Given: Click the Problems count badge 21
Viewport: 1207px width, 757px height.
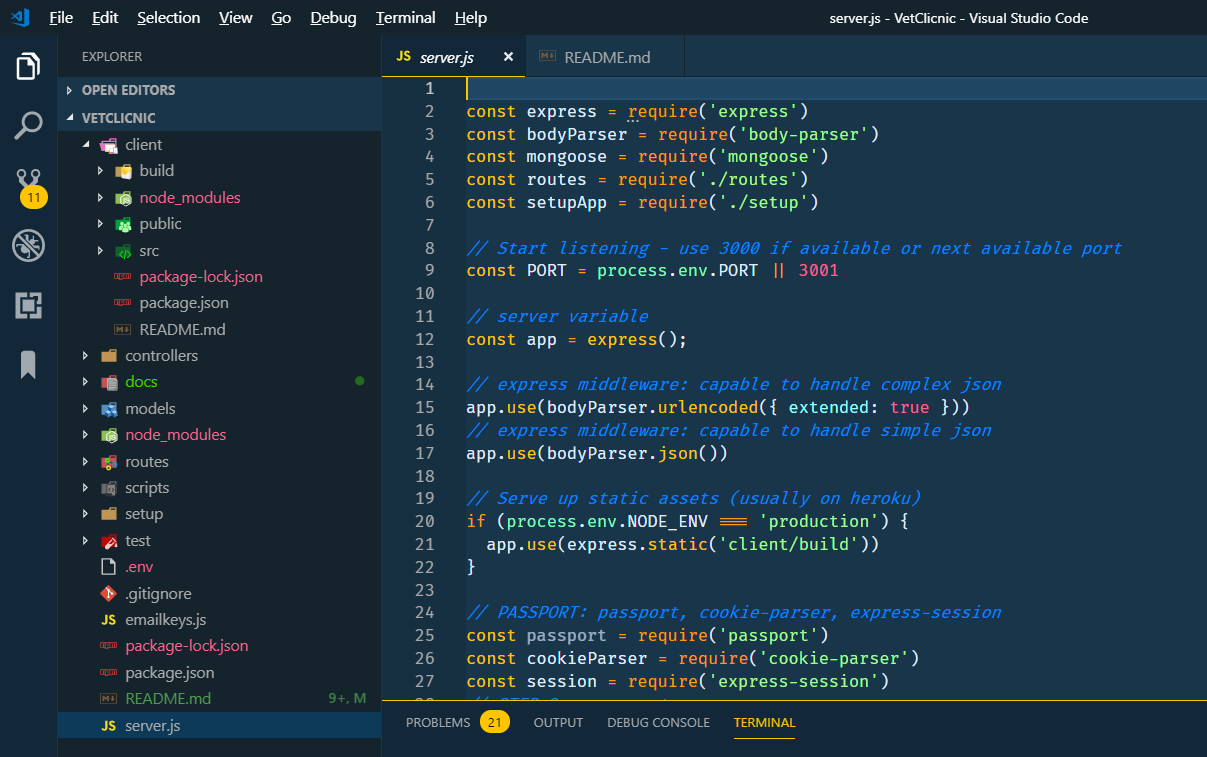Looking at the screenshot, I should (x=494, y=722).
